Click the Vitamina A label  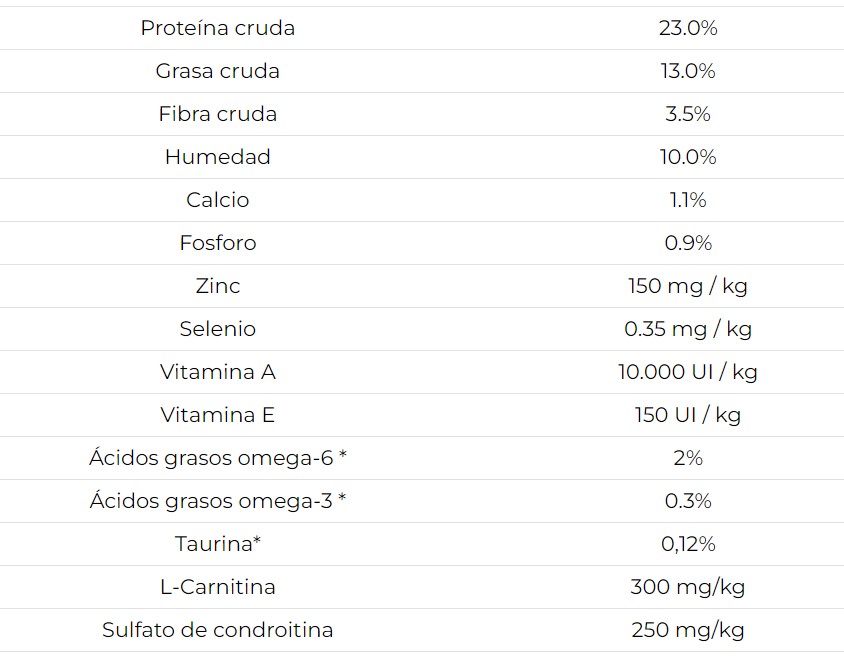pos(218,372)
